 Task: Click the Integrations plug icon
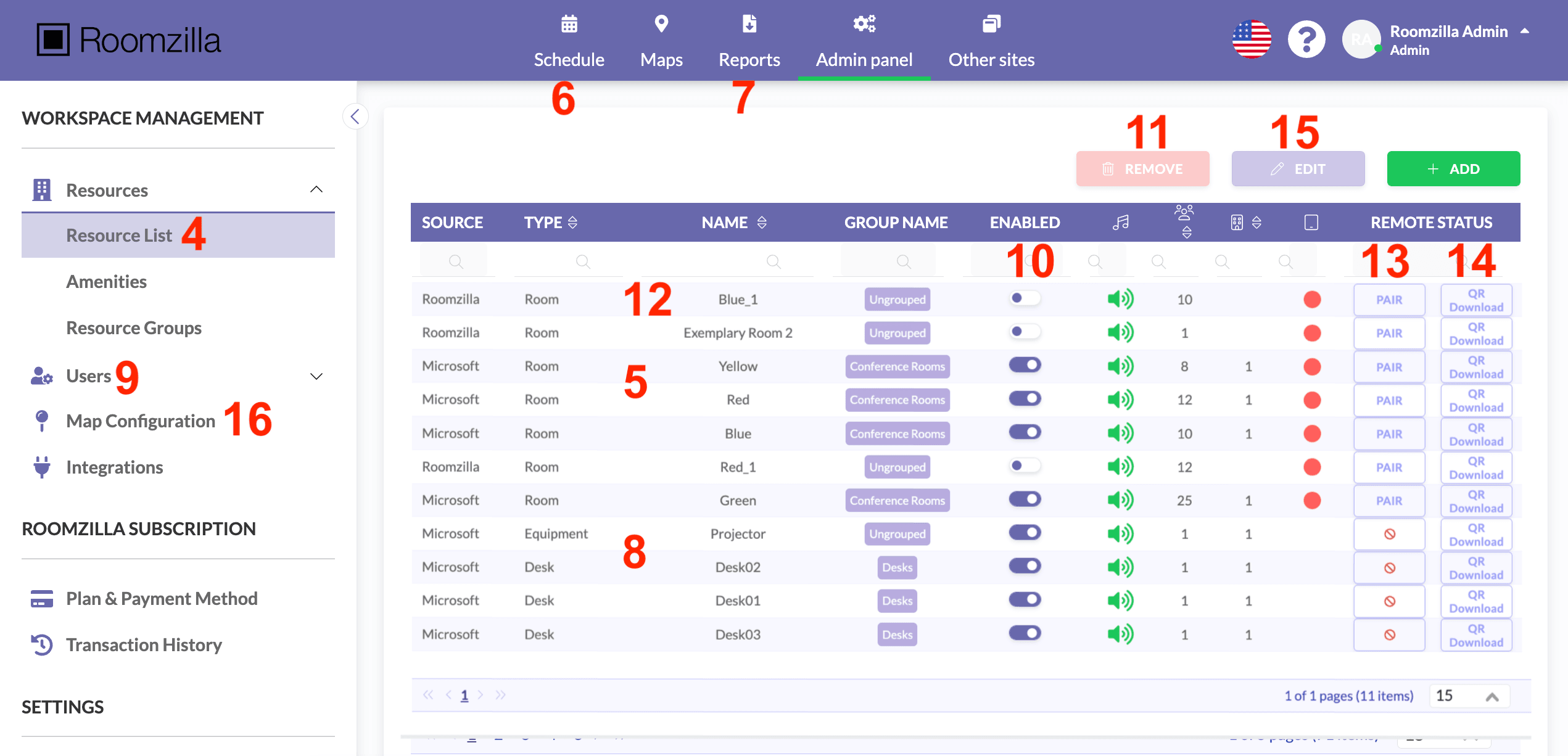pyautogui.click(x=42, y=467)
